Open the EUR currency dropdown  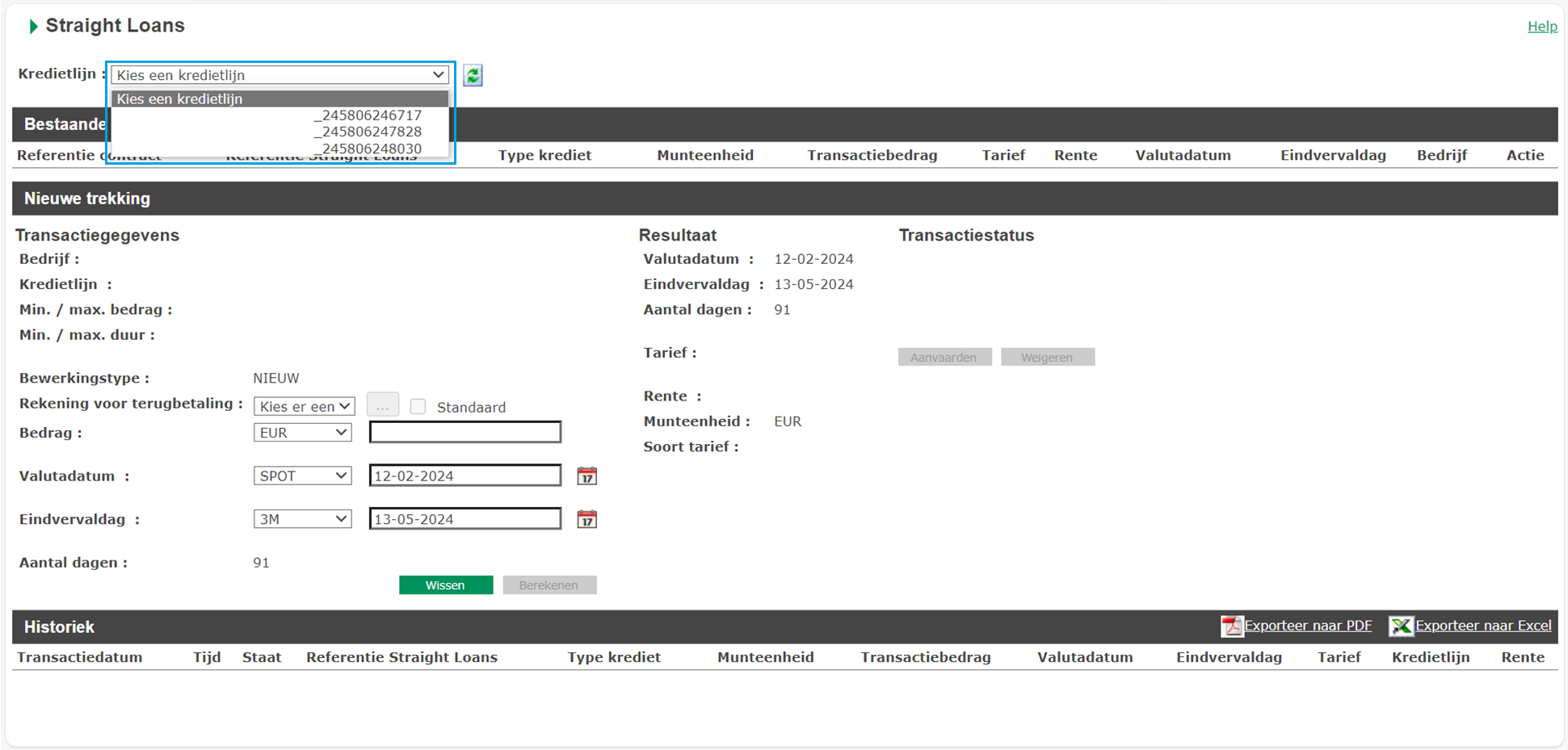302,433
